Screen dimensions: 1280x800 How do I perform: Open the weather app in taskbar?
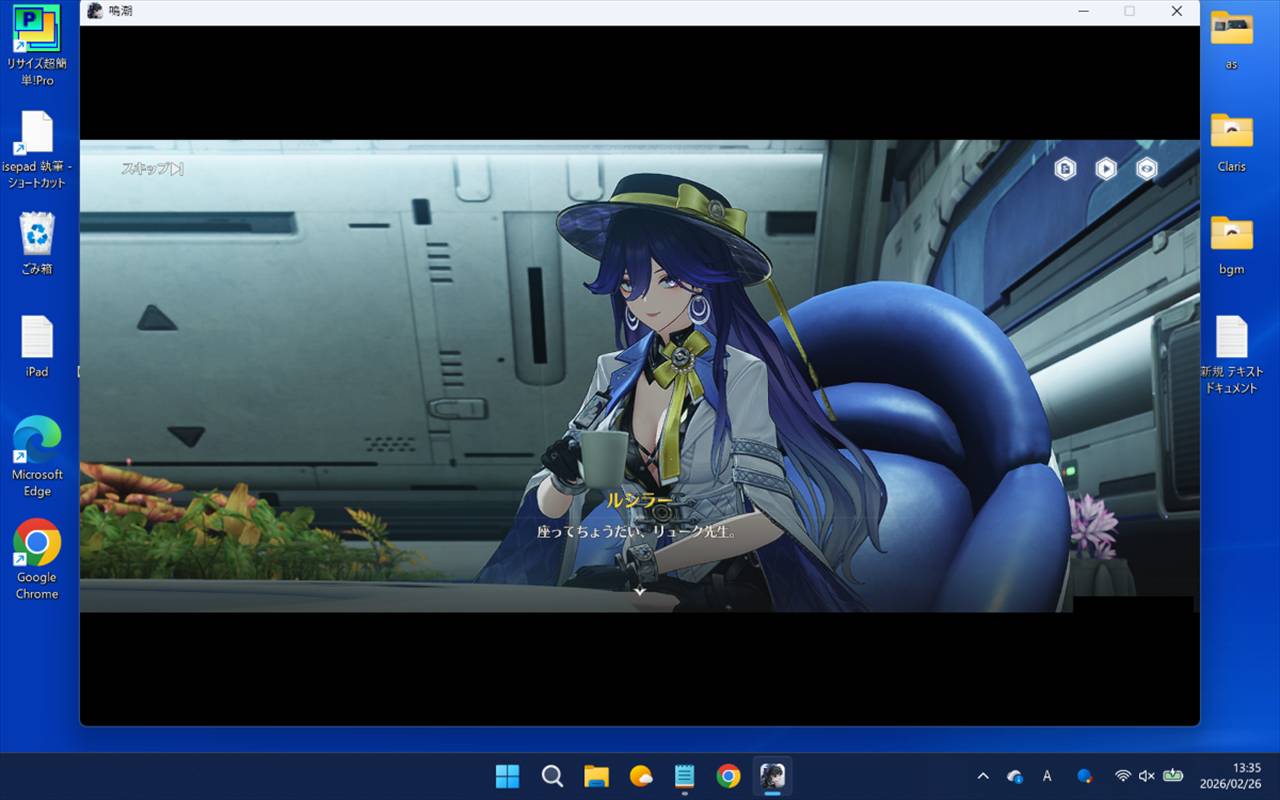point(640,776)
